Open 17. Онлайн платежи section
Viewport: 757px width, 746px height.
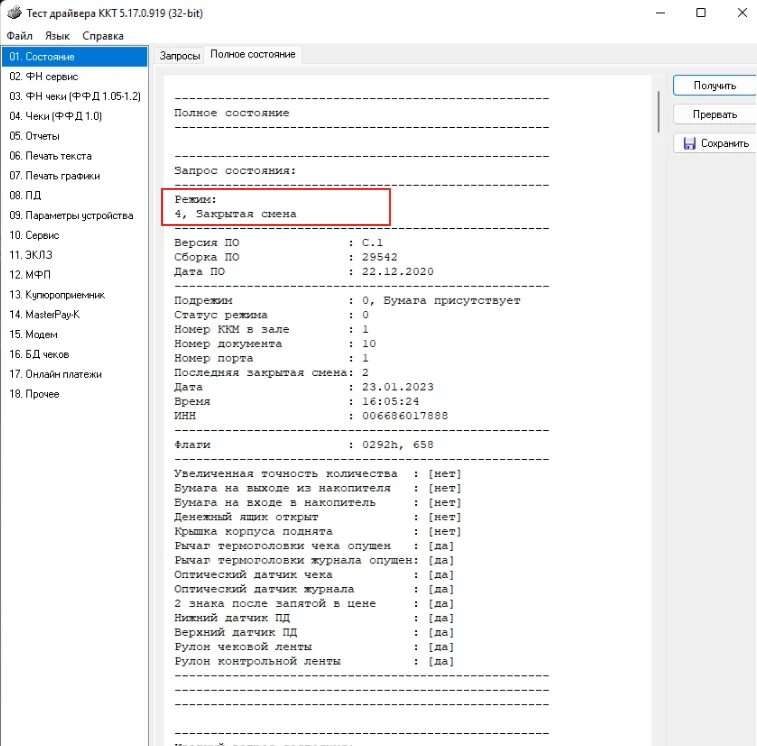tap(75, 374)
